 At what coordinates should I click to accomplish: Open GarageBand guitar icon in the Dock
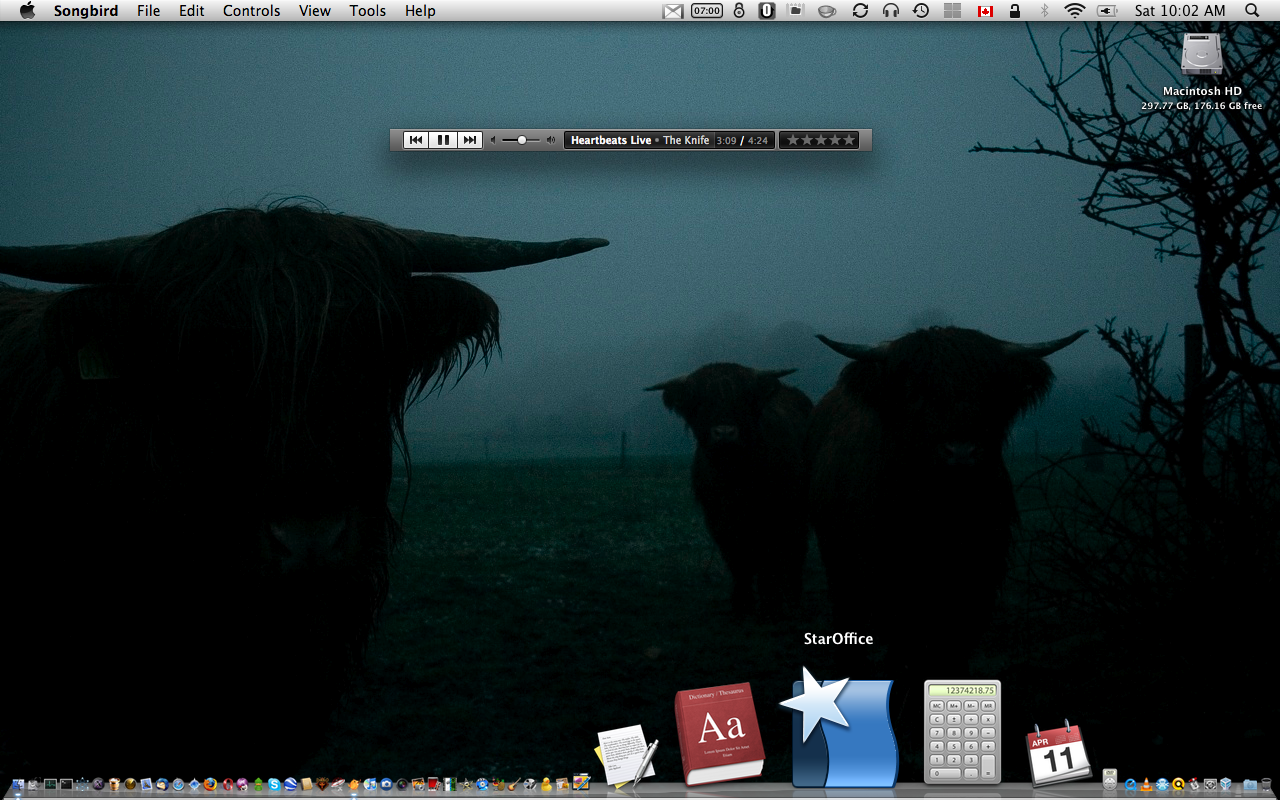click(513, 785)
